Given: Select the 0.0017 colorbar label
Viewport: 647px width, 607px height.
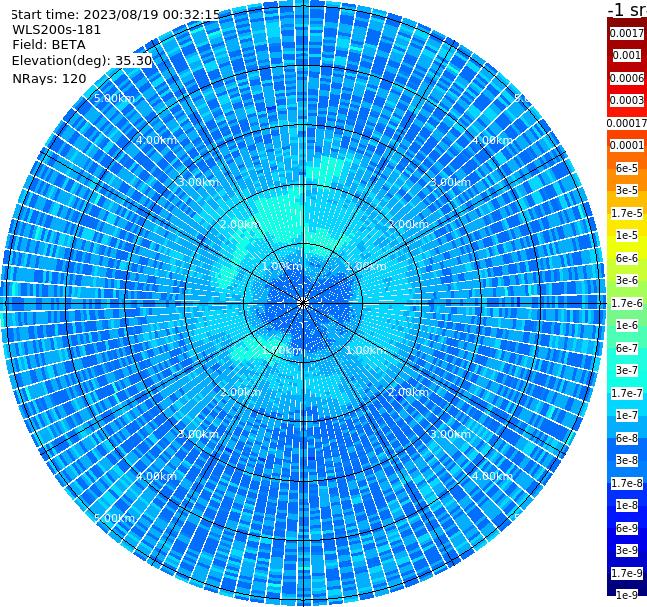Looking at the screenshot, I should pos(627,33).
